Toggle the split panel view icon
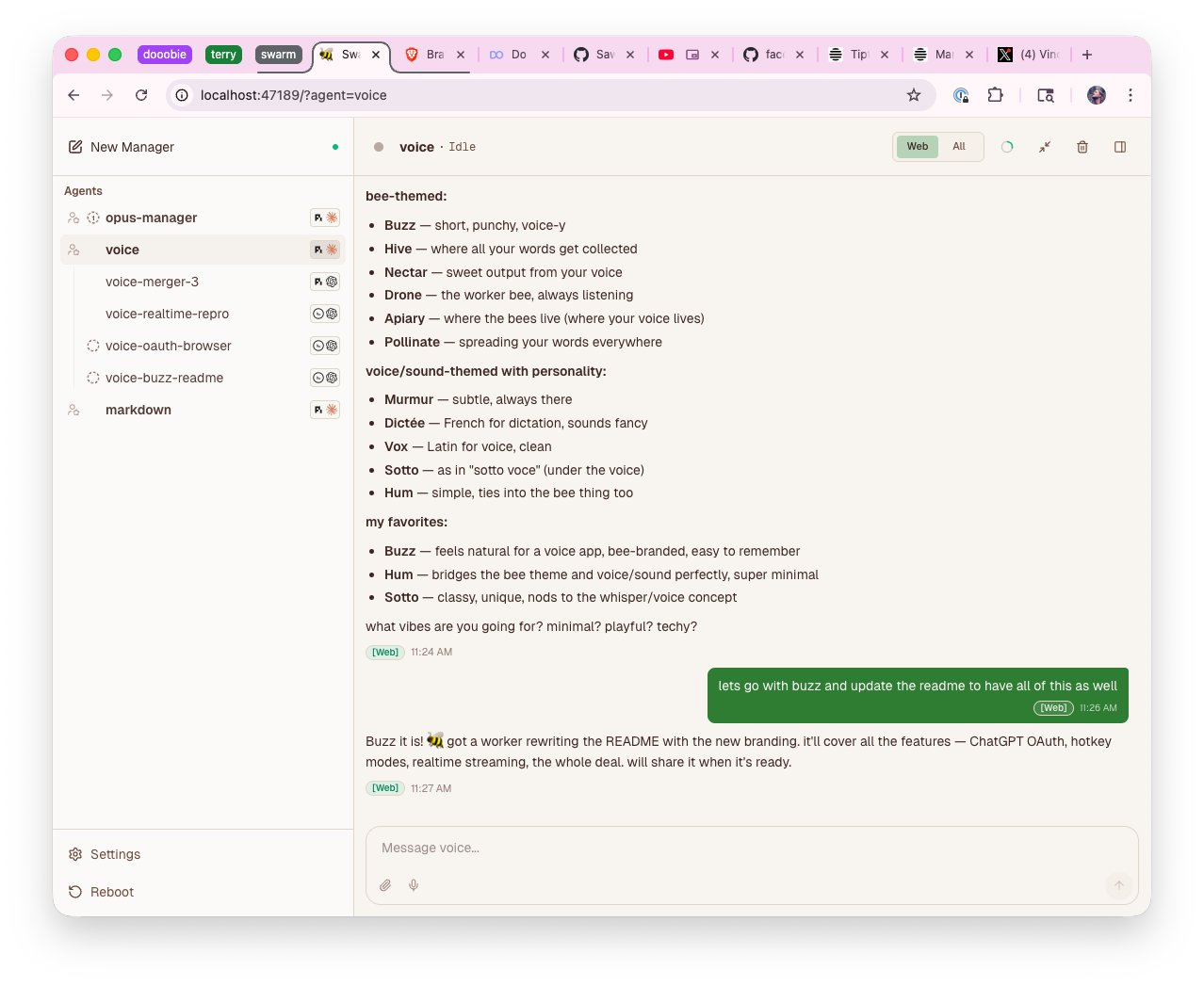 pos(1119,147)
